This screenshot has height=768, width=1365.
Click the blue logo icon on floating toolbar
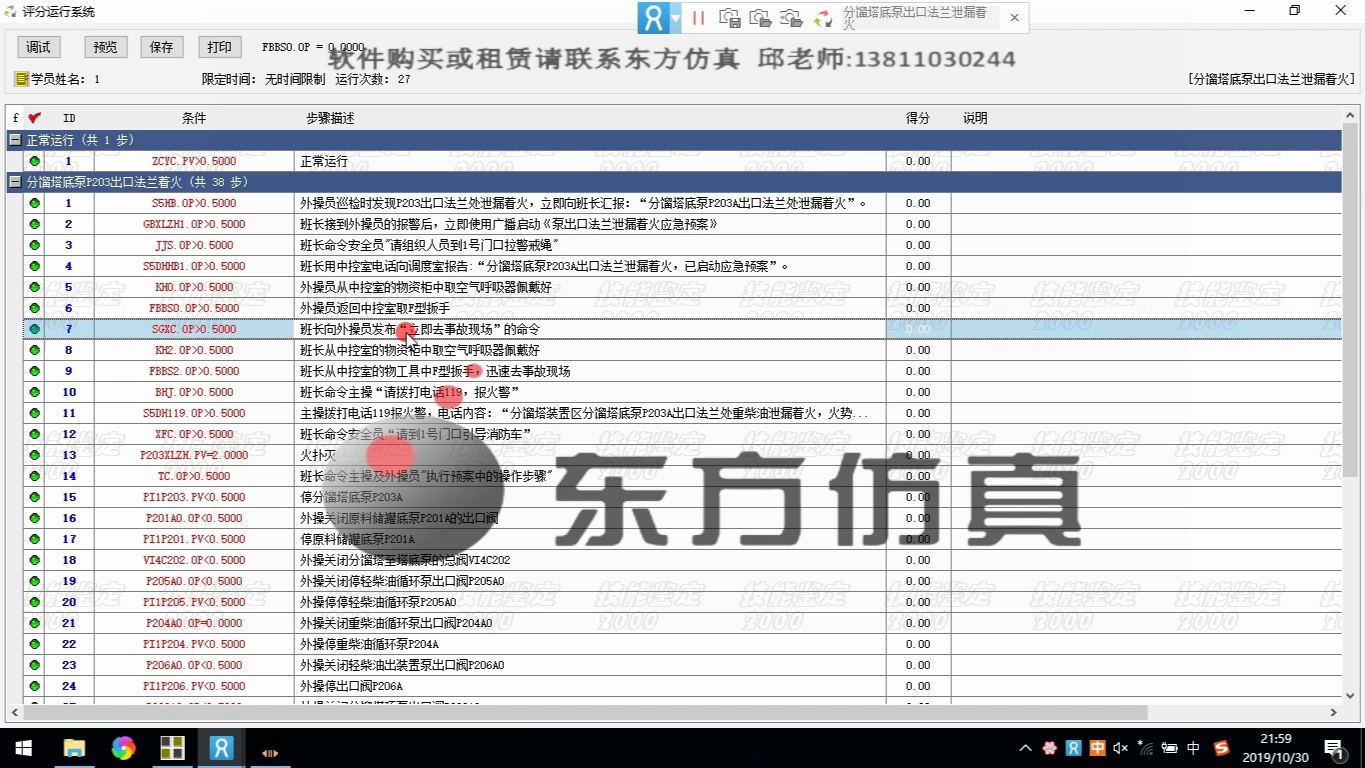(654, 18)
